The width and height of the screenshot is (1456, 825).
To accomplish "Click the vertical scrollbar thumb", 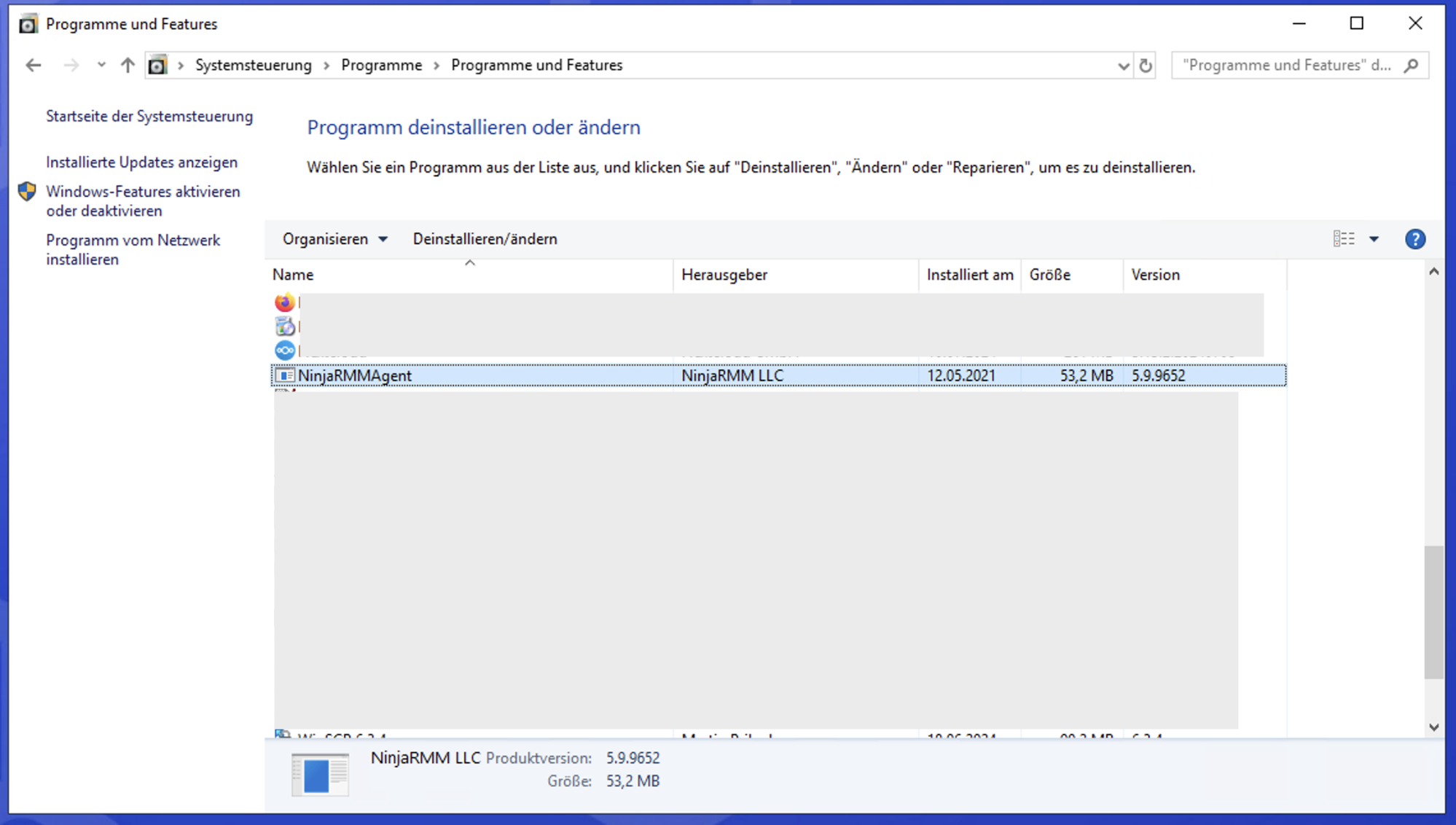I will (1433, 612).
